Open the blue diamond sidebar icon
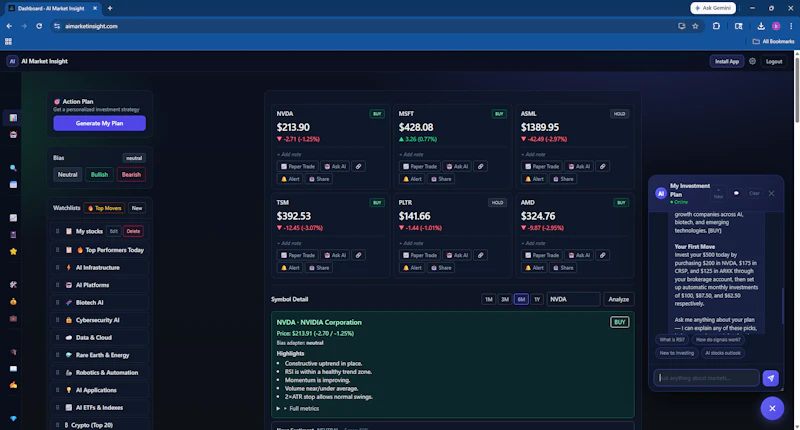Screen dimensions: 800x430 13,418
